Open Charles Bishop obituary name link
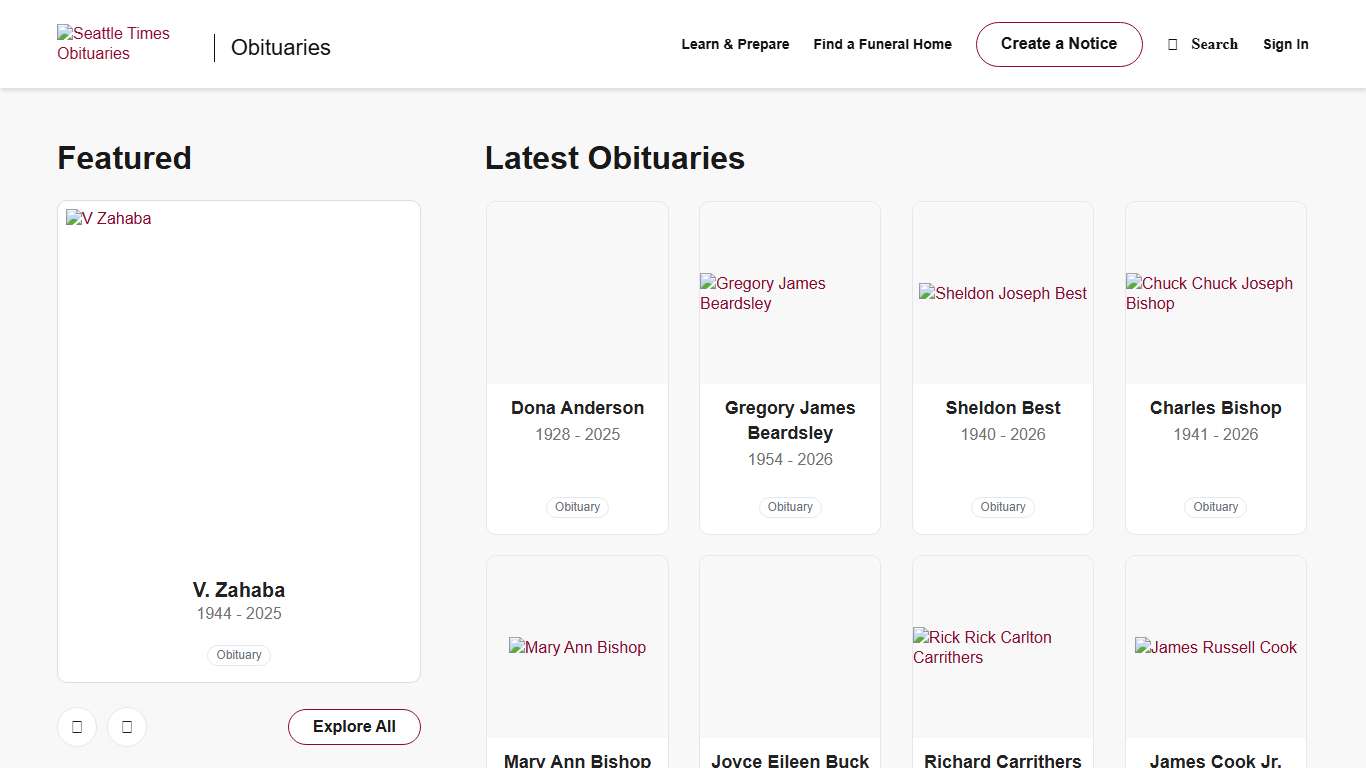This screenshot has height=768, width=1366. click(x=1215, y=408)
